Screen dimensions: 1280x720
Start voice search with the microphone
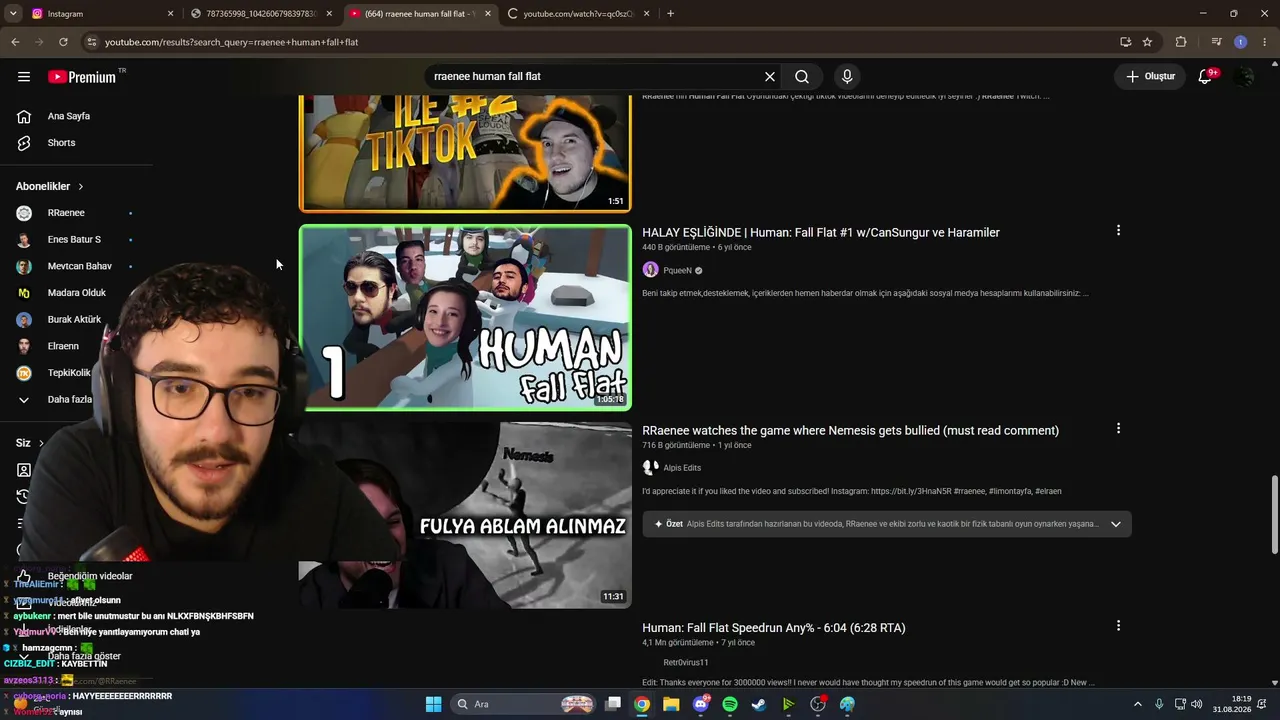(x=847, y=77)
